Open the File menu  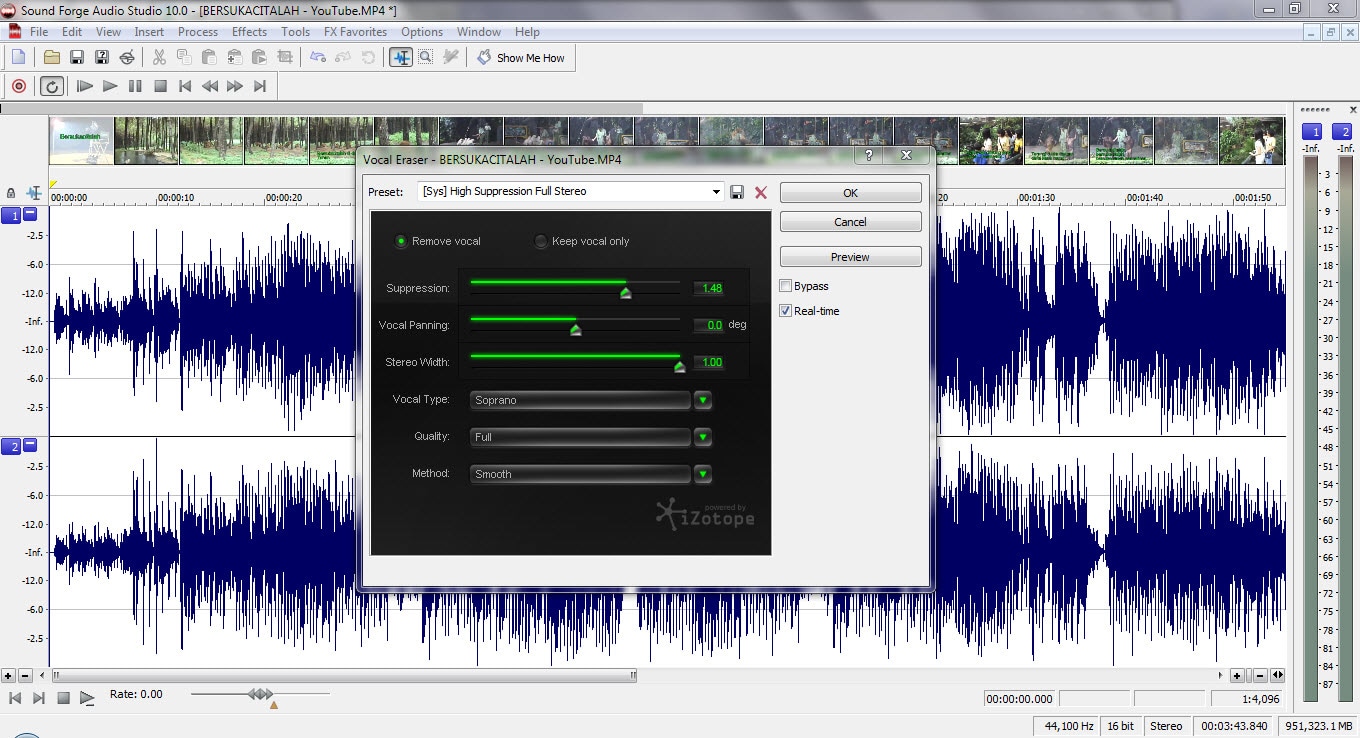coord(39,32)
